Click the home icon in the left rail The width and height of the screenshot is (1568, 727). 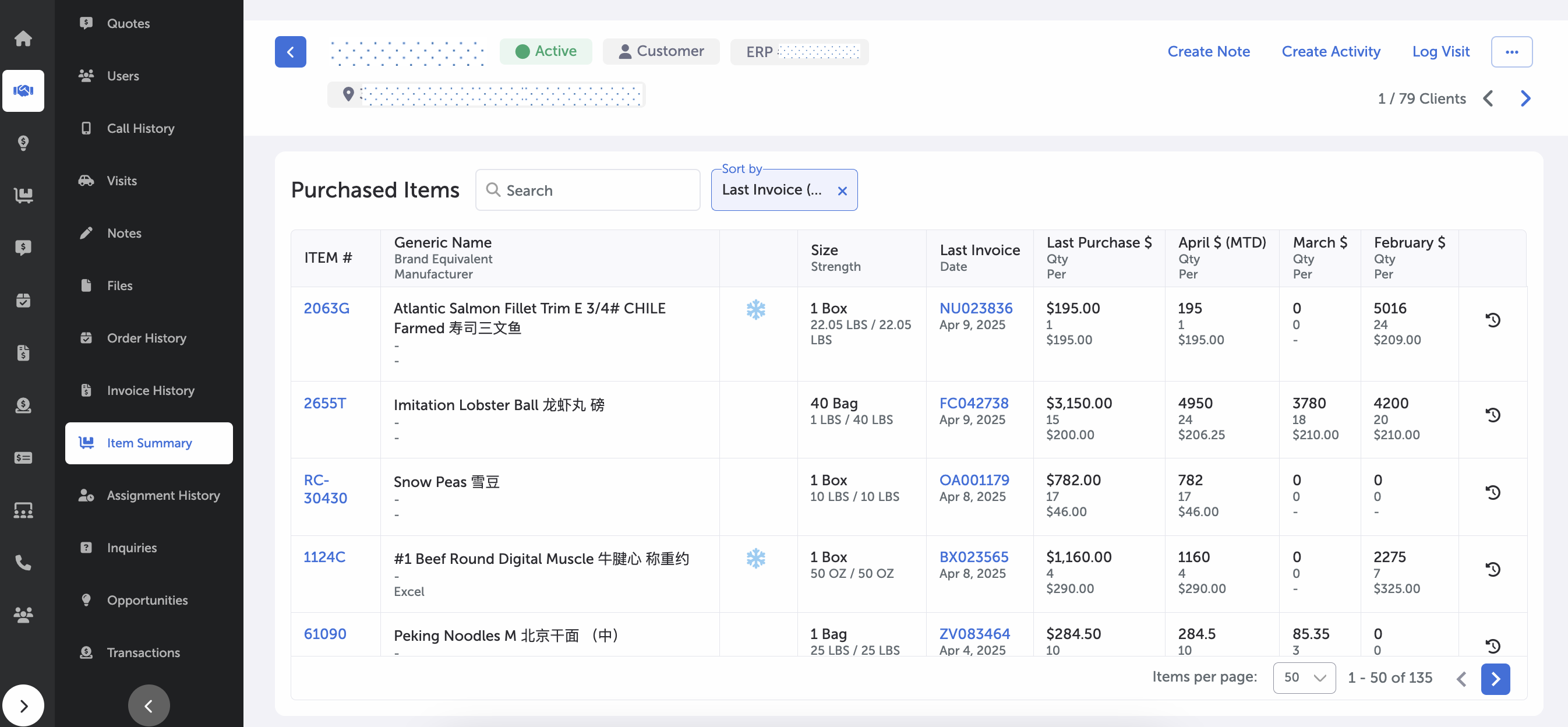(23, 38)
